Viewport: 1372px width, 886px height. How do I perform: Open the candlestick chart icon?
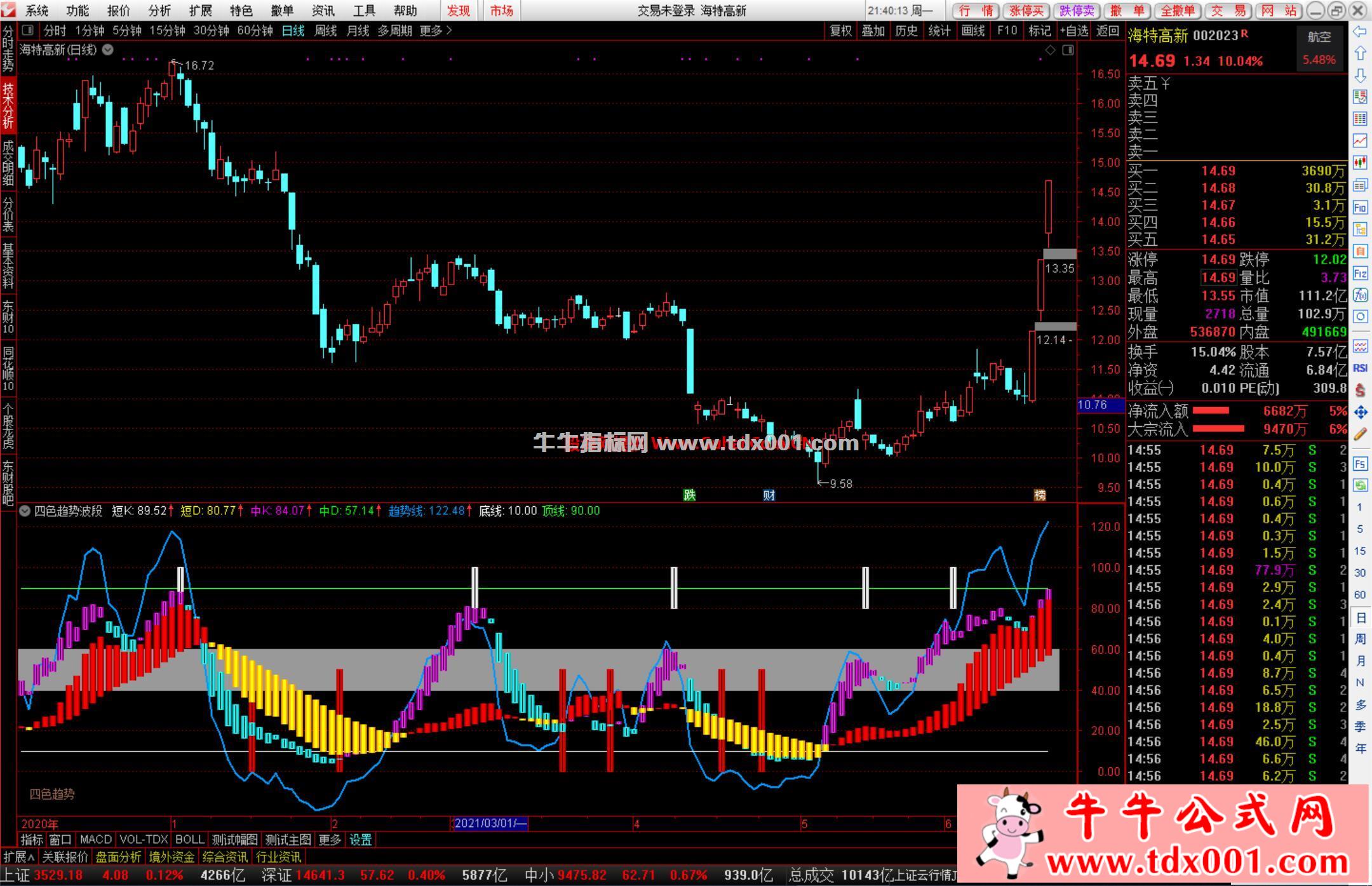(1360, 163)
